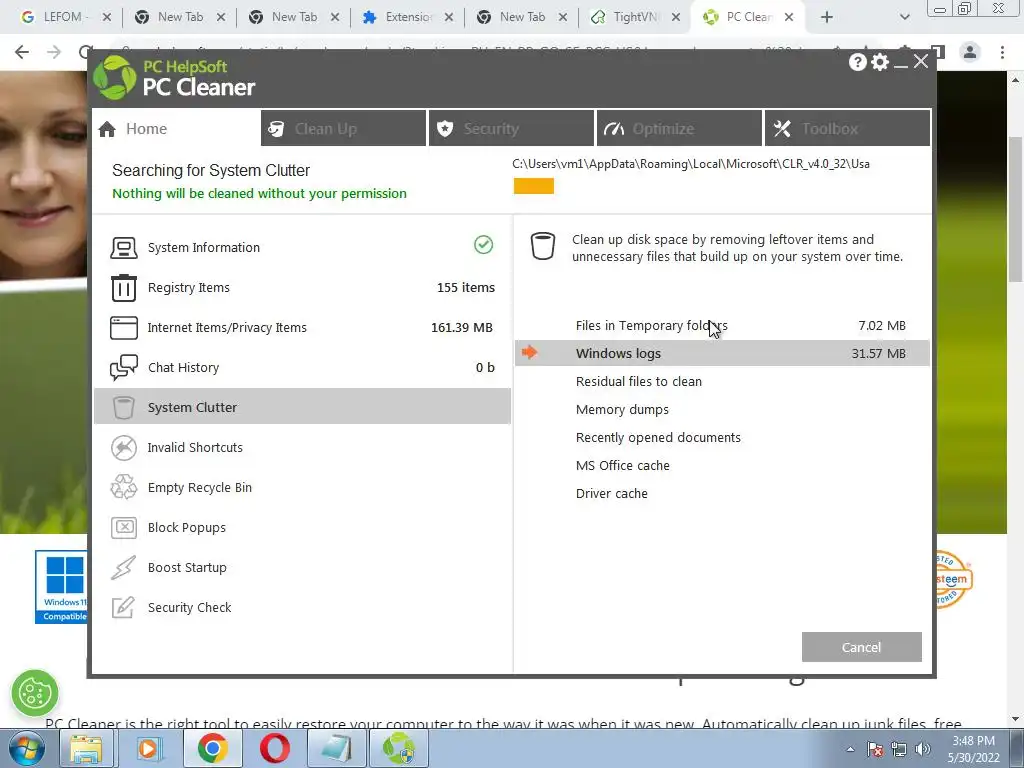Click the Empty Recycle Bin recycle icon
The width and height of the screenshot is (1024, 768).
click(x=123, y=487)
